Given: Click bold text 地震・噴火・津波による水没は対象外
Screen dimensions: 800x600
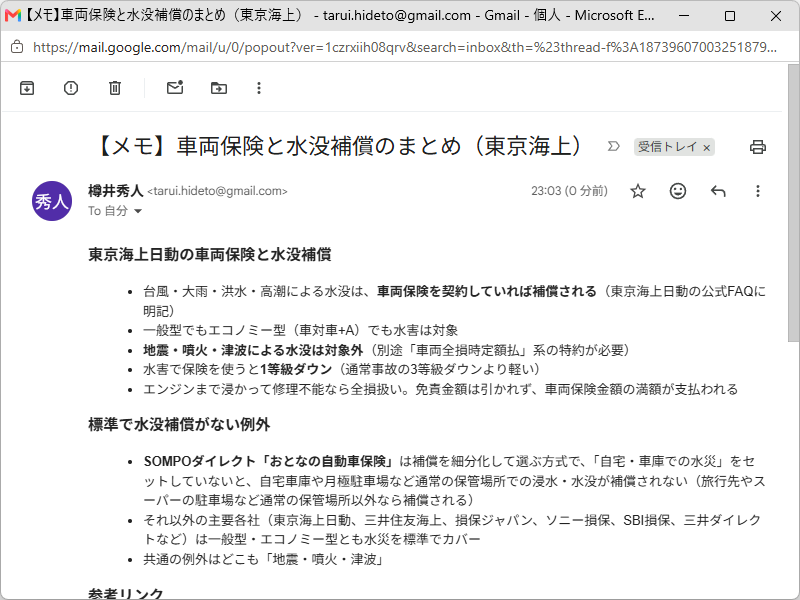Looking at the screenshot, I should coord(253,351).
